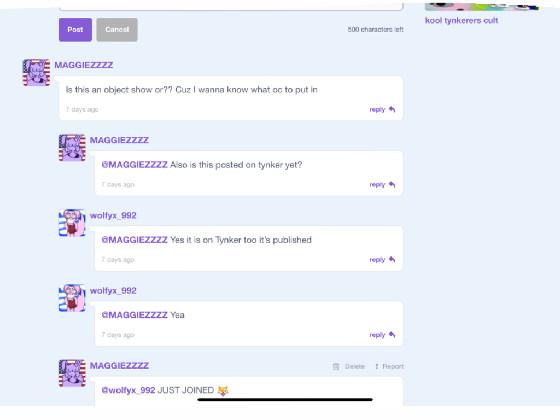The height and width of the screenshot is (420, 560).
Task: Click @wolfyx_992 mention in 'JUST JOINED' comment
Action: pyautogui.click(x=129, y=390)
